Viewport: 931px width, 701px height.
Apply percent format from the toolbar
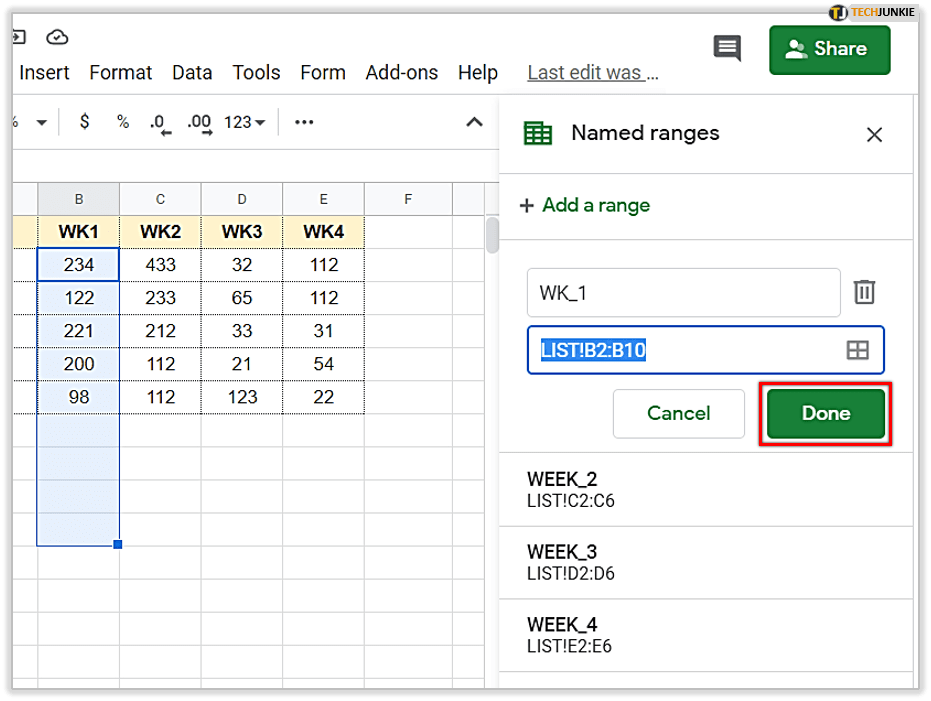[x=123, y=122]
